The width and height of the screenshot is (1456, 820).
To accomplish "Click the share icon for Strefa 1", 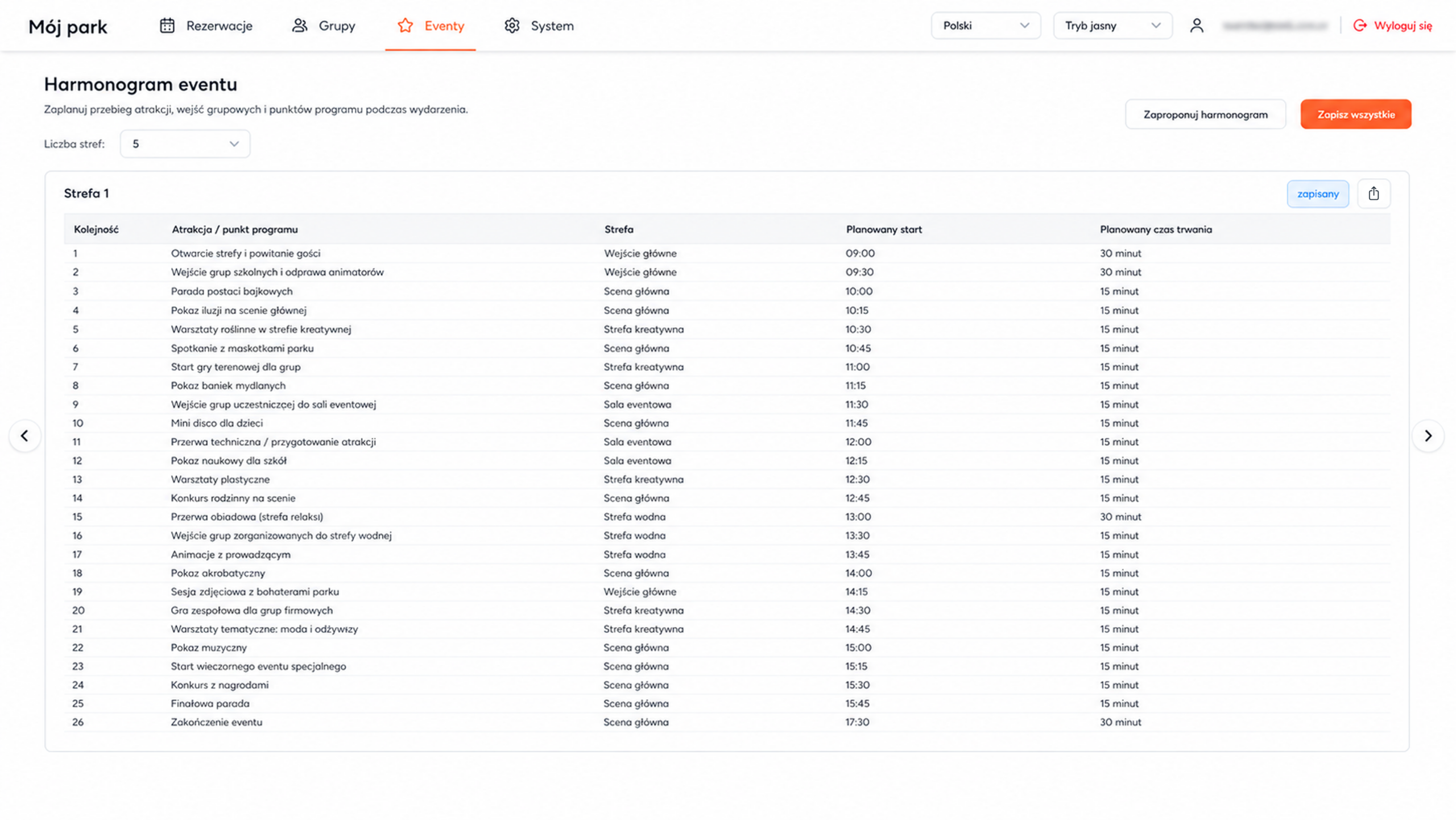I will (x=1374, y=193).
